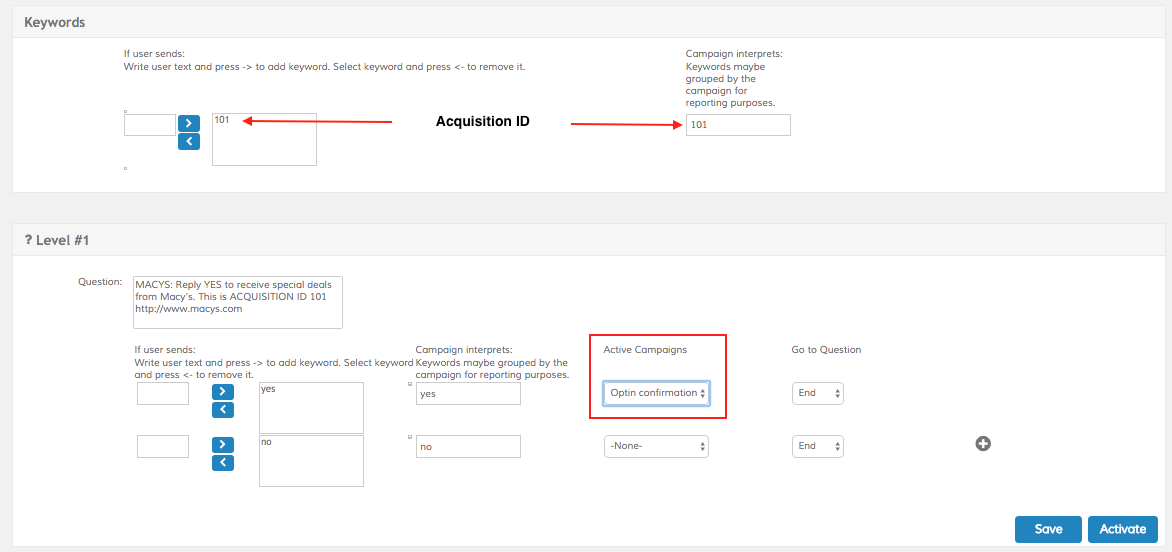Image resolution: width=1172 pixels, height=552 pixels.
Task: Select the yes keyword in its list box
Action: (268, 389)
